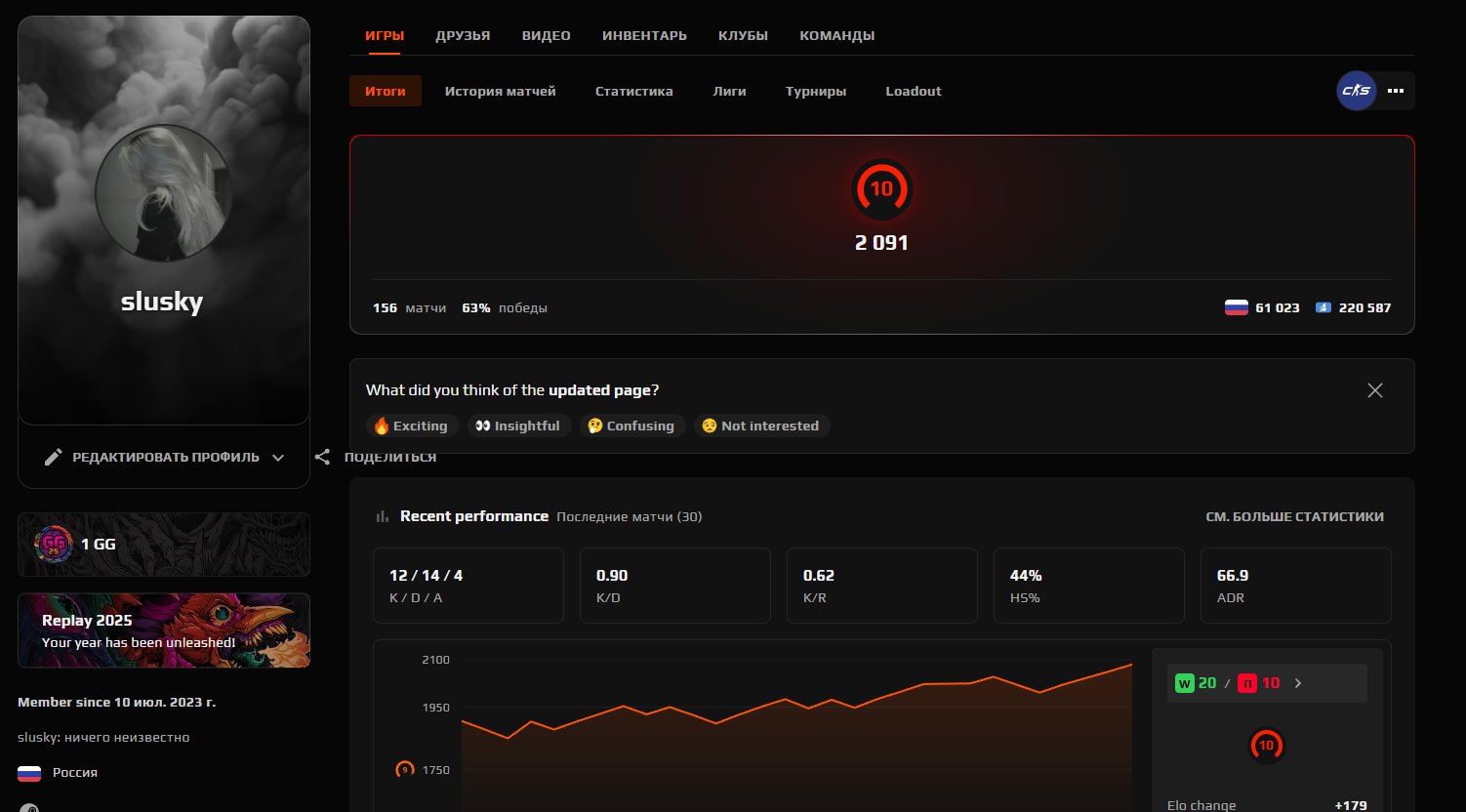1466x812 pixels.
Task: Click the bar chart icon near Recent performance
Action: (x=382, y=516)
